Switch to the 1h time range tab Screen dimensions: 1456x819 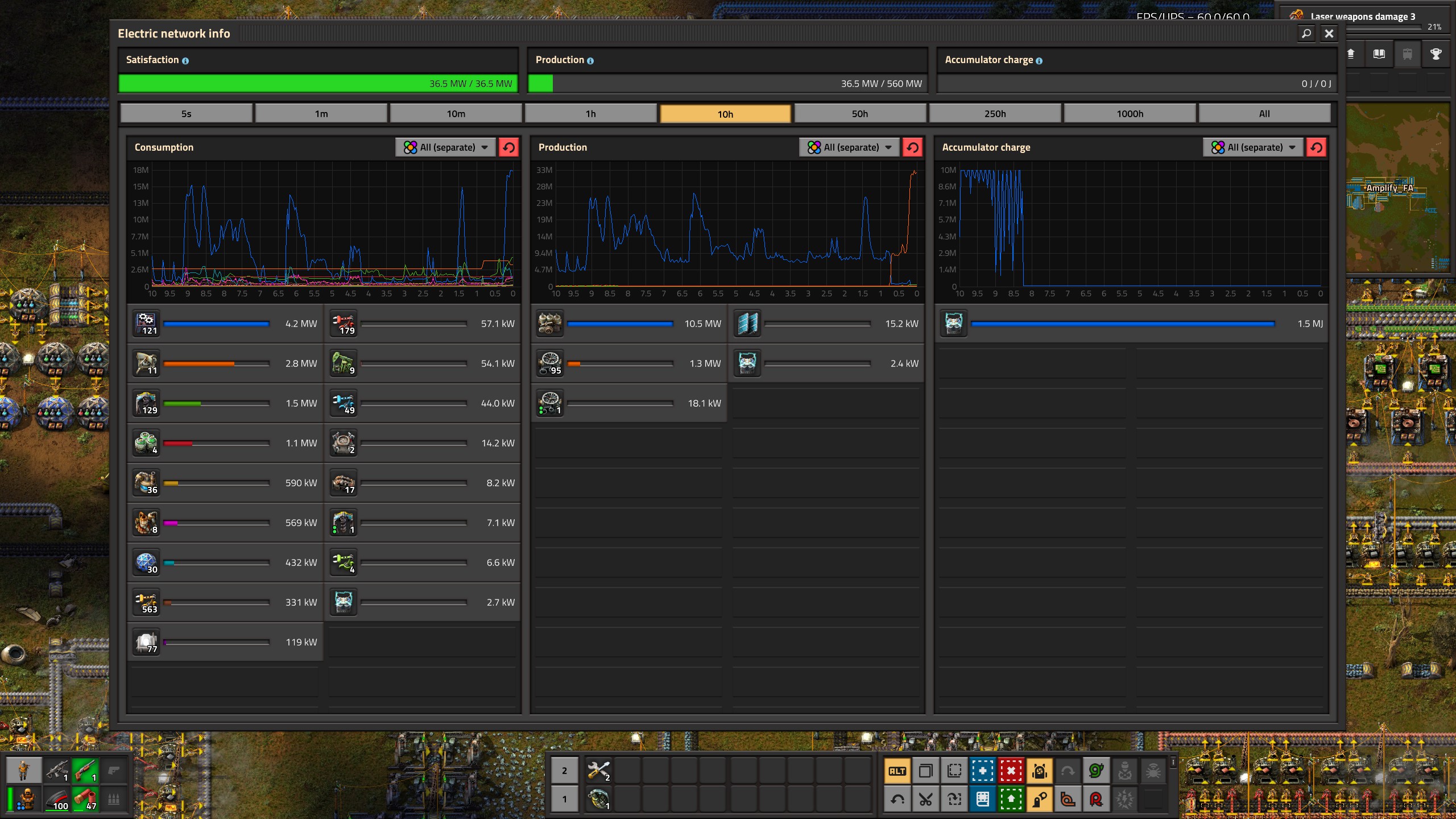590,114
